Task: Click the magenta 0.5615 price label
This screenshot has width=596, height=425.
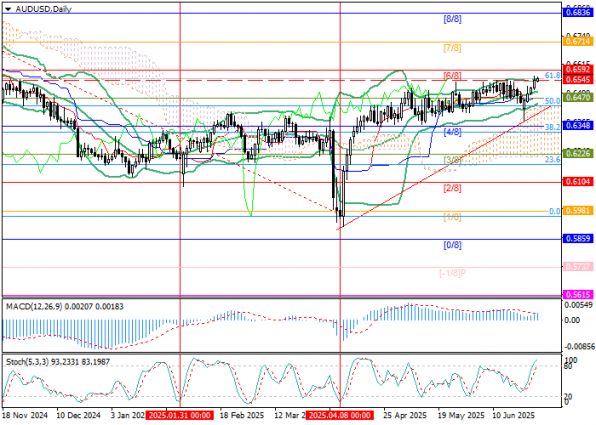Action: click(578, 295)
